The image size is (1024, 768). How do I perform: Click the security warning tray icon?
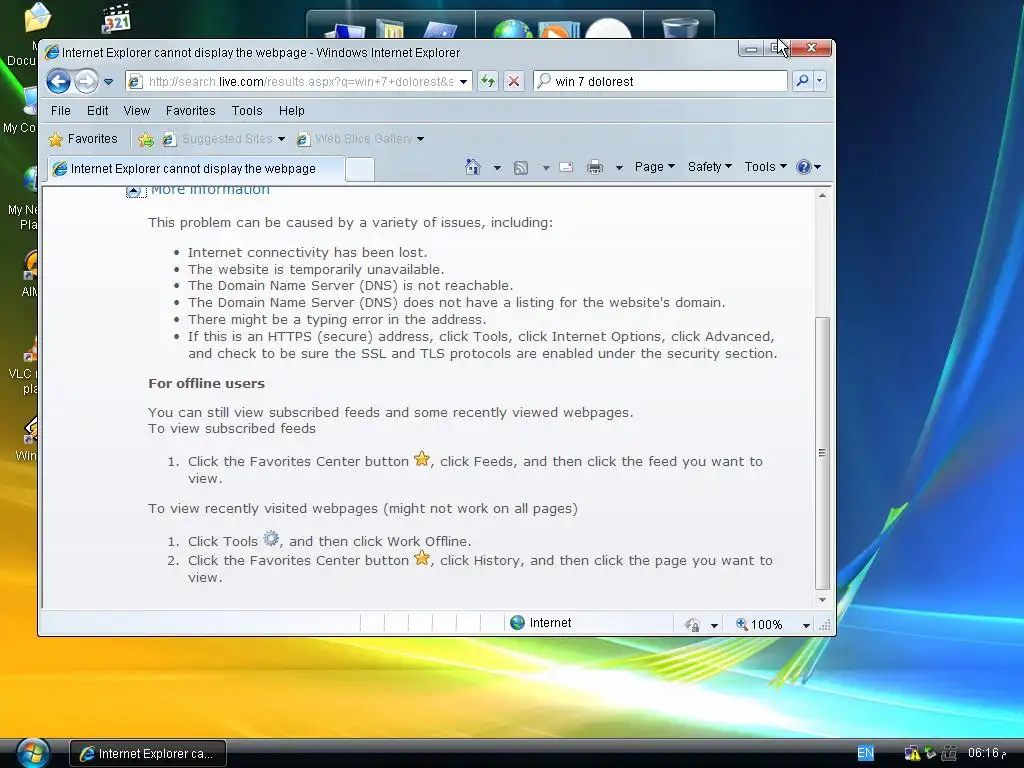tap(912, 753)
